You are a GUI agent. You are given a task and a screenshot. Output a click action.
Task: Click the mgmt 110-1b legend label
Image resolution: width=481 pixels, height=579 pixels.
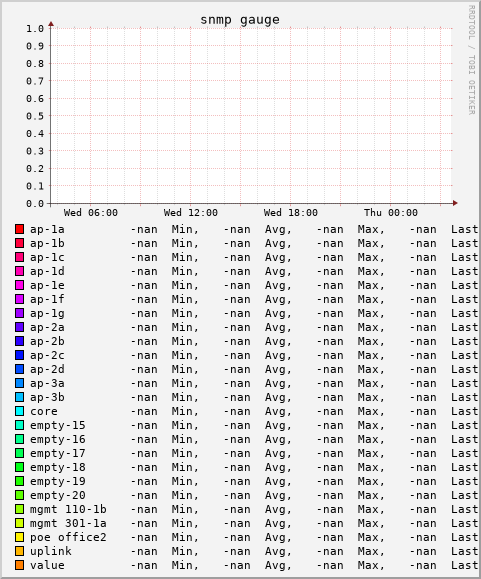click(68, 509)
